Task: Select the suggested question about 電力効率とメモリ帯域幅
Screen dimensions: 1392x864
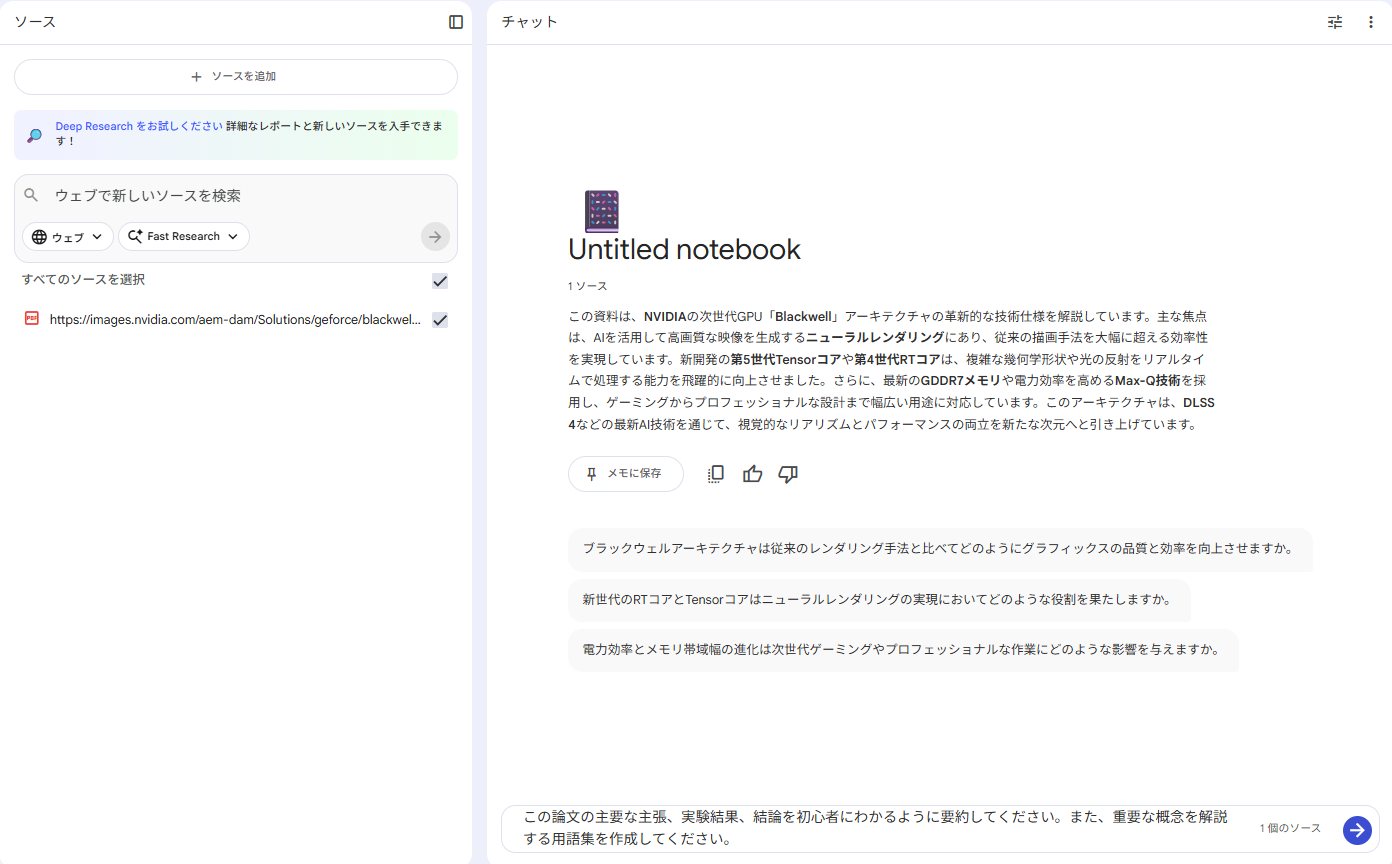Action: point(903,650)
